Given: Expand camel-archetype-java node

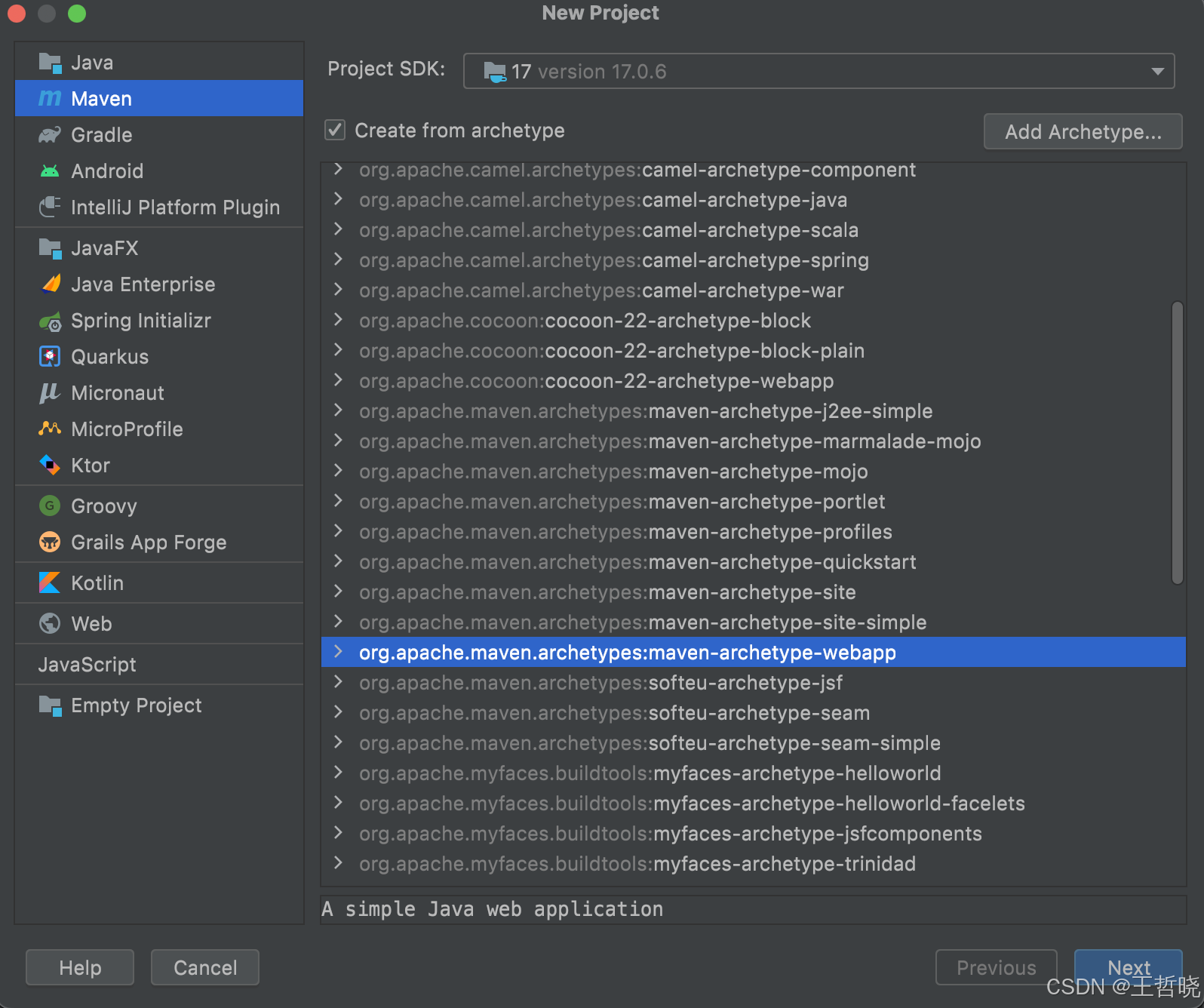Looking at the screenshot, I should pos(338,199).
